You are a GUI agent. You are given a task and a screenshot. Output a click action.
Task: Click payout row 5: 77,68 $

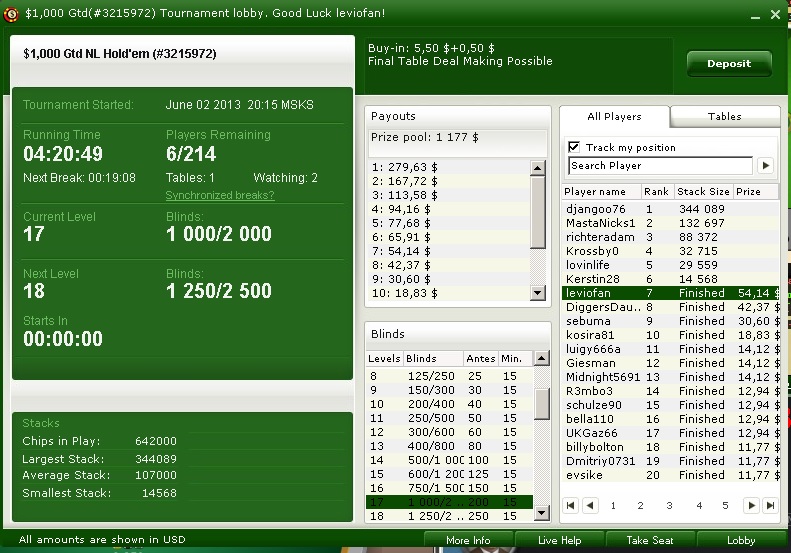tap(449, 223)
